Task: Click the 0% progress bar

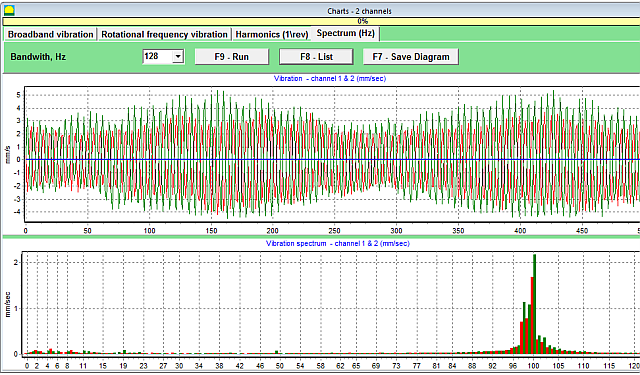Action: (321, 21)
